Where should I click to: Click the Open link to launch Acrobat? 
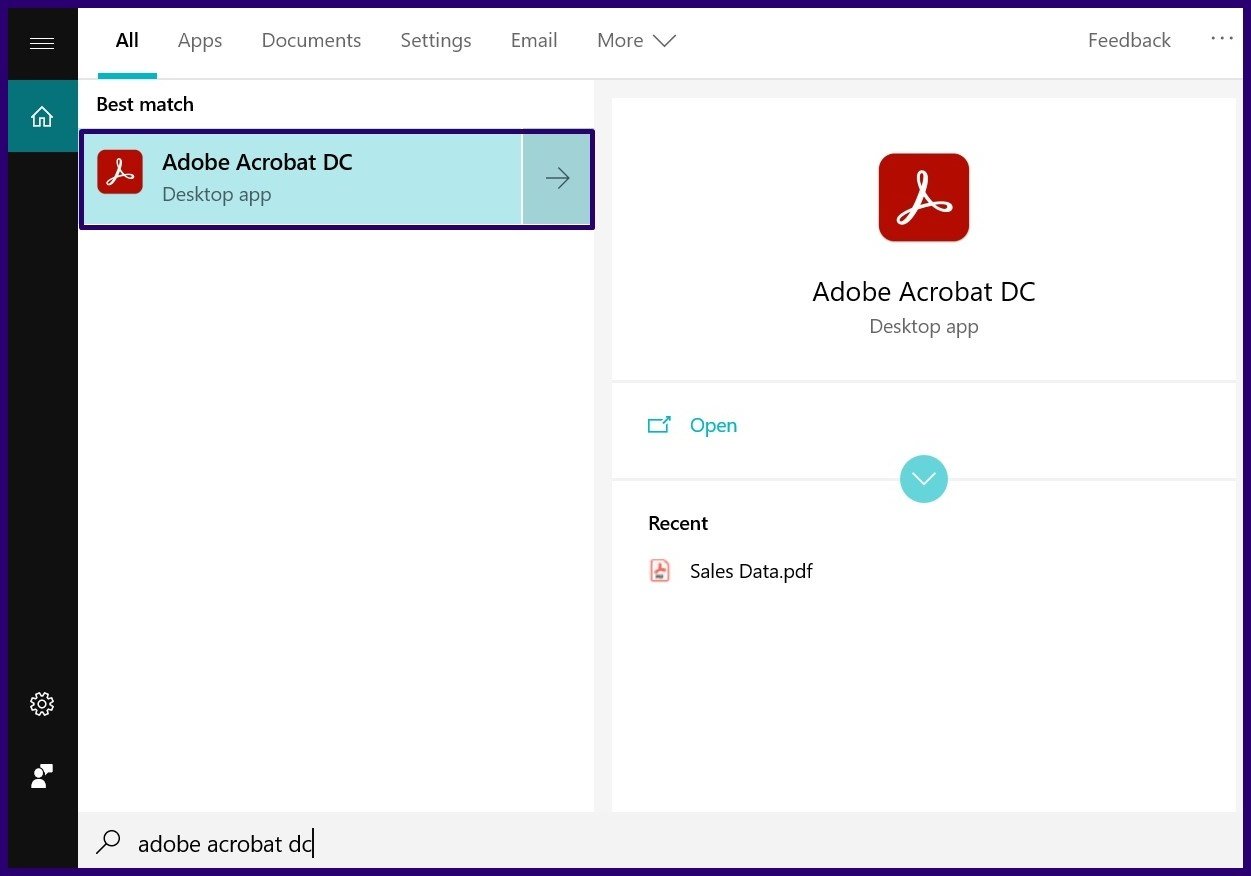[713, 424]
